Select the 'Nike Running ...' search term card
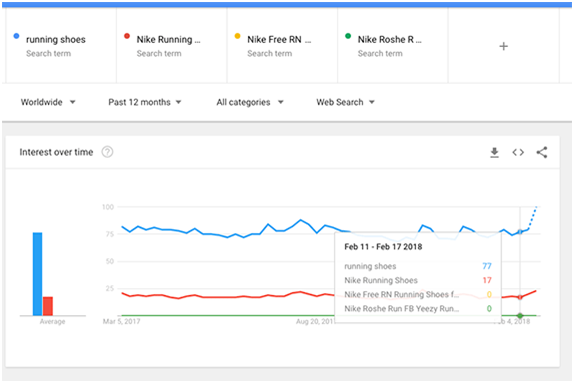Viewport: 574px width, 383px height. click(x=172, y=45)
